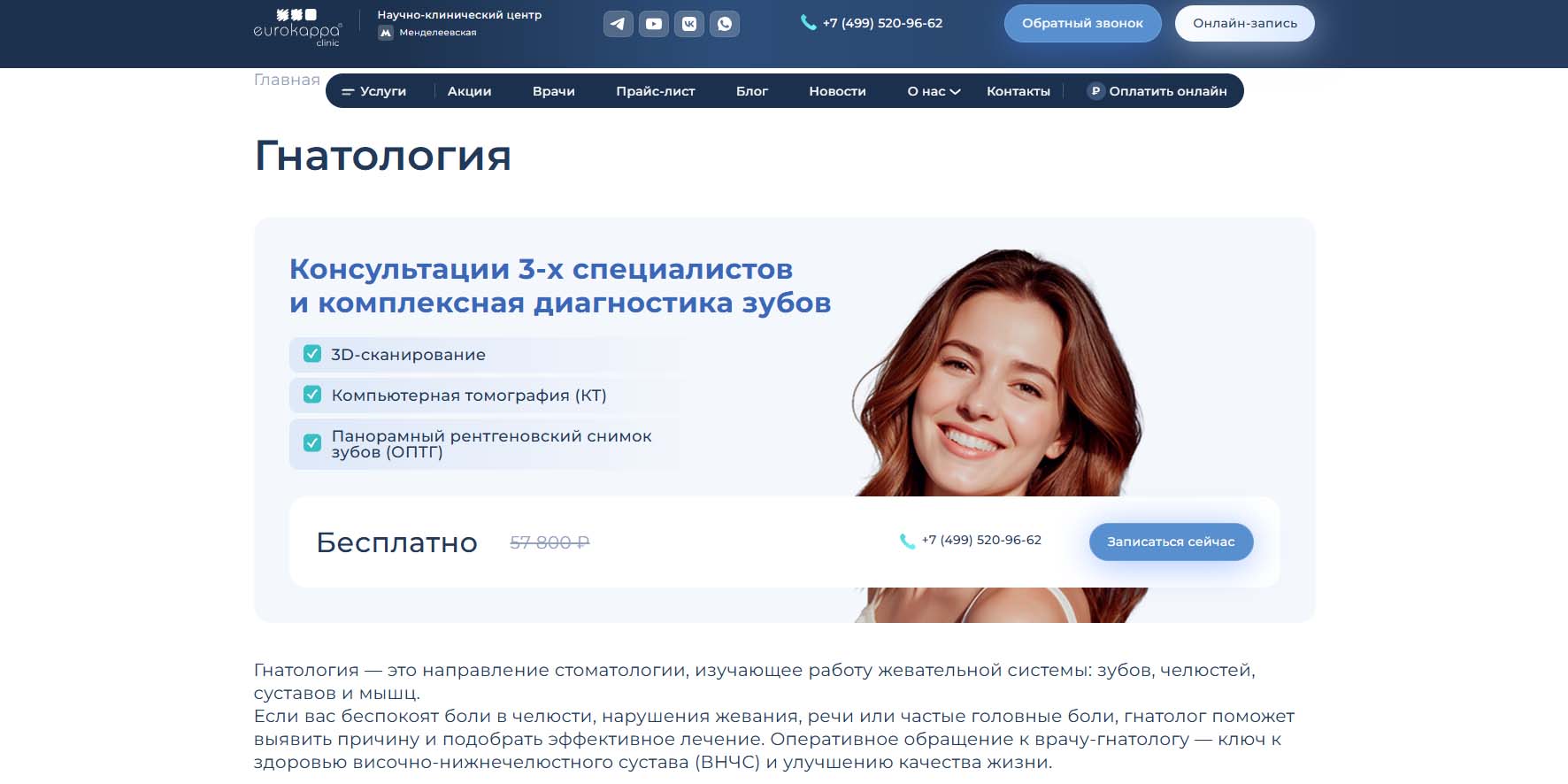This screenshot has height=784, width=1568.
Task: Open the Акции menu item
Action: click(x=469, y=91)
